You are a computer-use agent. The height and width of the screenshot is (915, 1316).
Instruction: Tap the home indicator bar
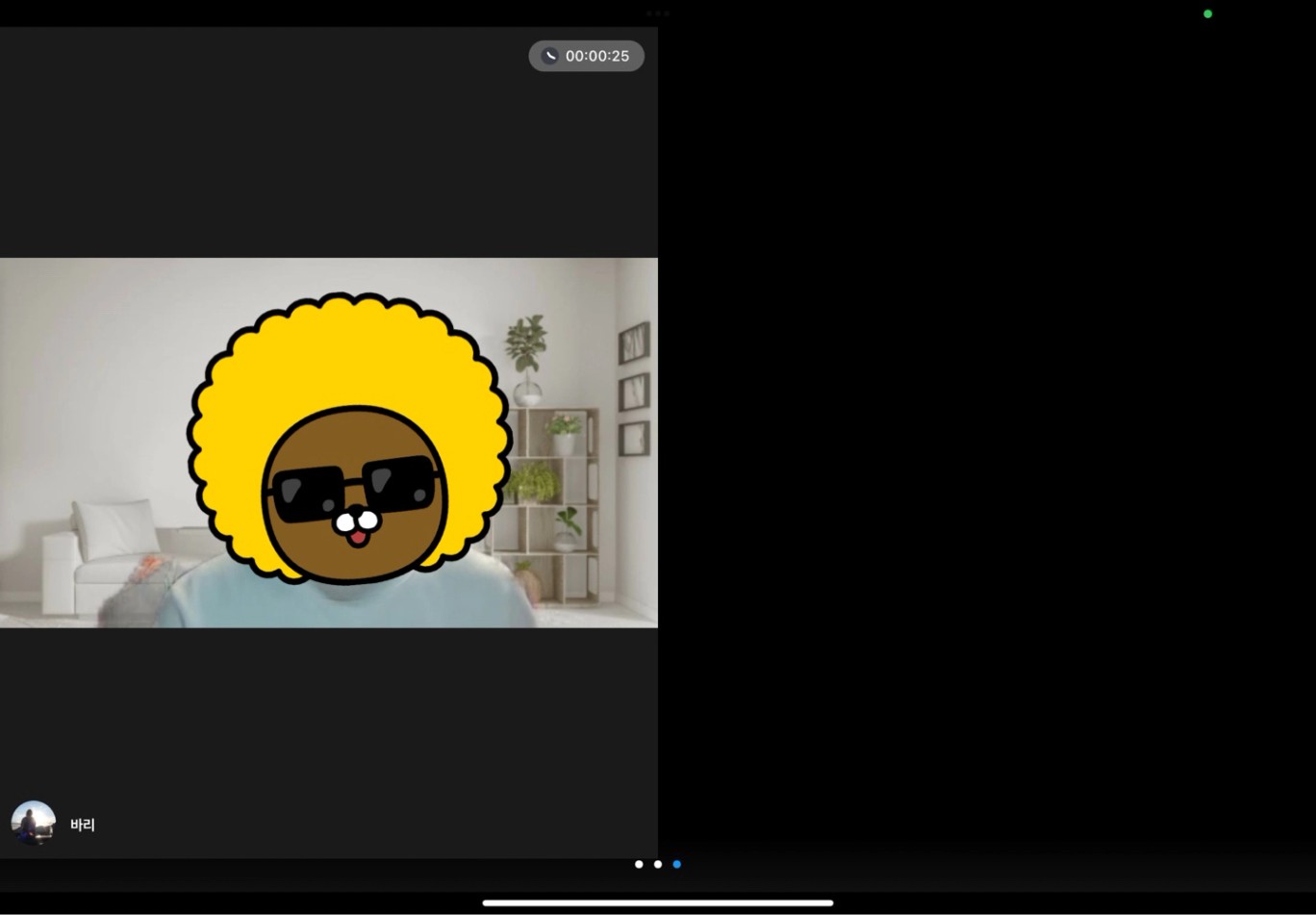[658, 902]
